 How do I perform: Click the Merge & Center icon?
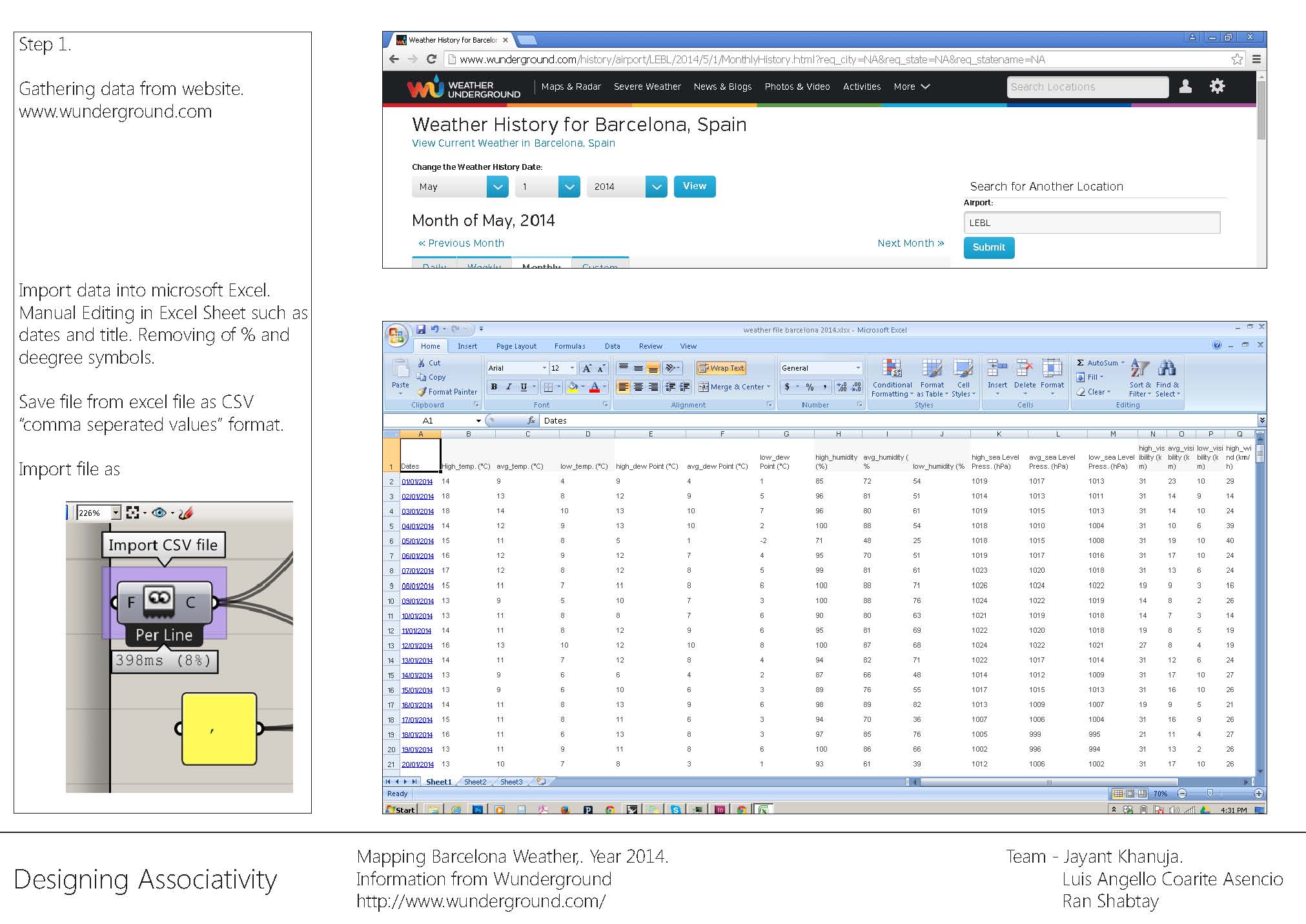click(x=704, y=387)
